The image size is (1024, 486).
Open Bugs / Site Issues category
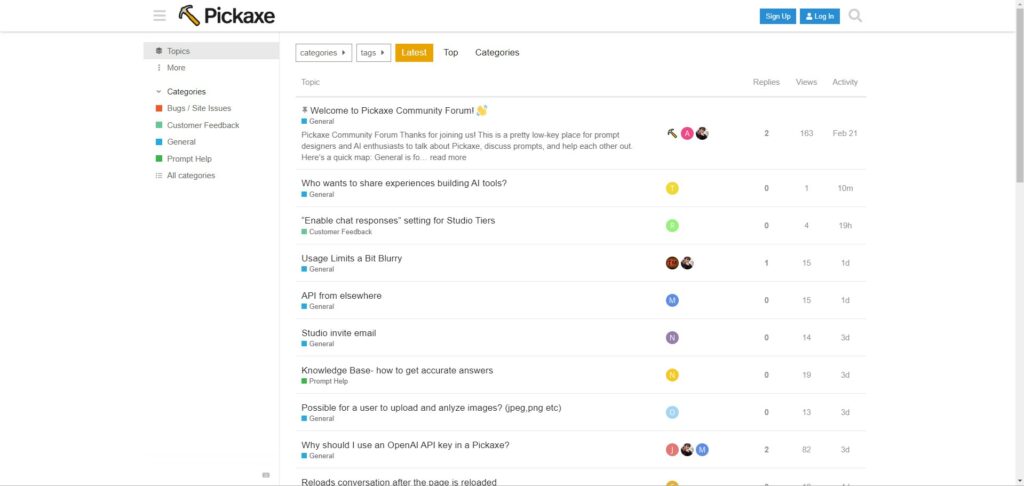coord(211,108)
